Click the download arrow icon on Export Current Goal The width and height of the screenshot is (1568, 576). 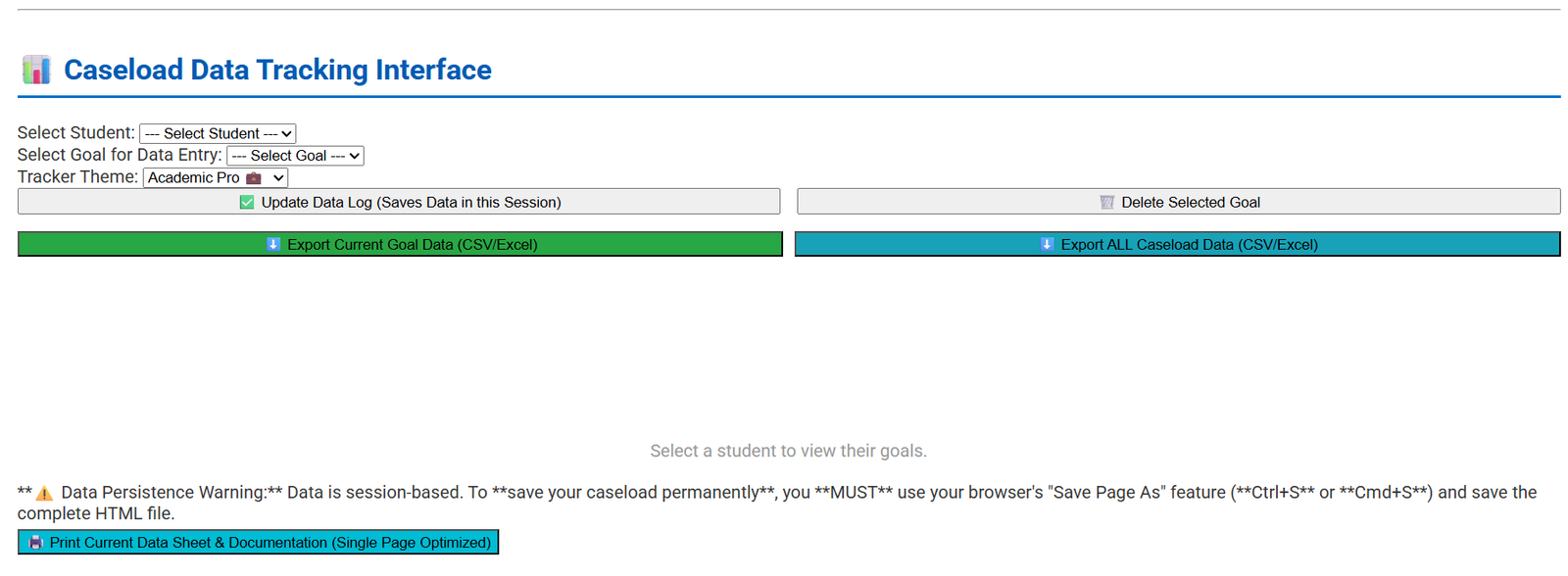273,245
